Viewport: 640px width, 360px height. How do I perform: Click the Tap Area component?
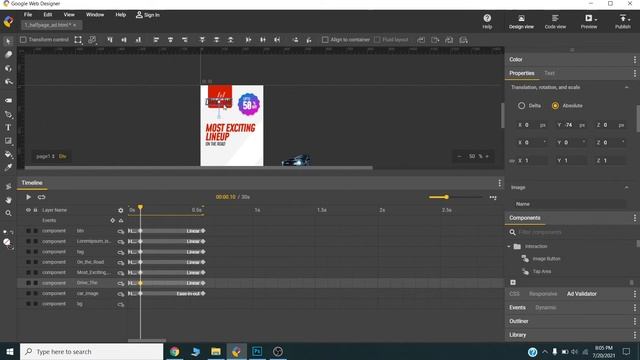coord(542,271)
